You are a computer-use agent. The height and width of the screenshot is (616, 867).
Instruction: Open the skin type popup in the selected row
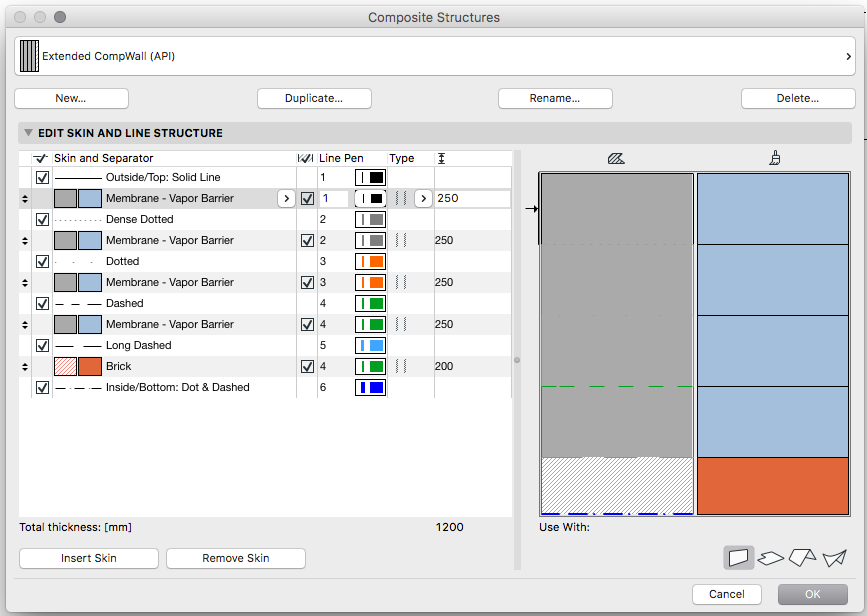pos(423,199)
